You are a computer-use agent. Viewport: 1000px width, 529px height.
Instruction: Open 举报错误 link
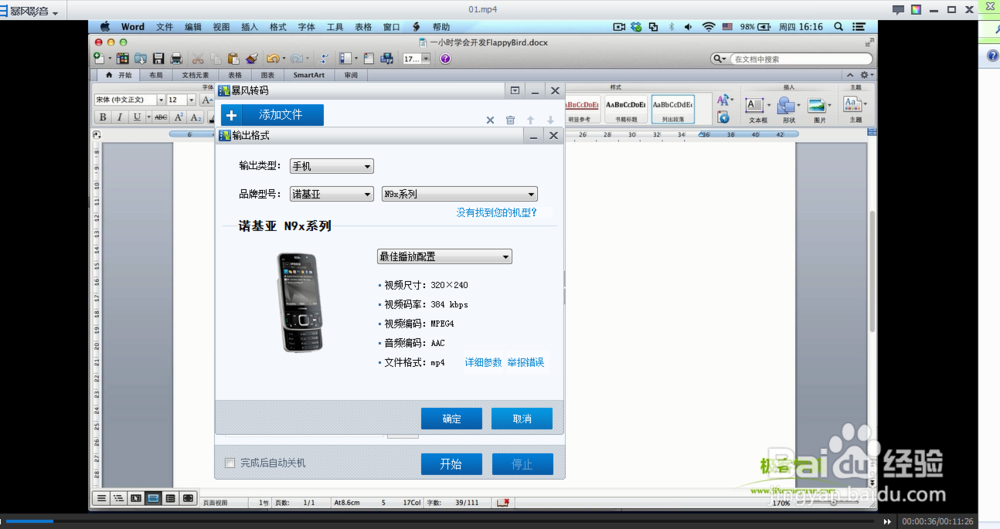[526, 362]
